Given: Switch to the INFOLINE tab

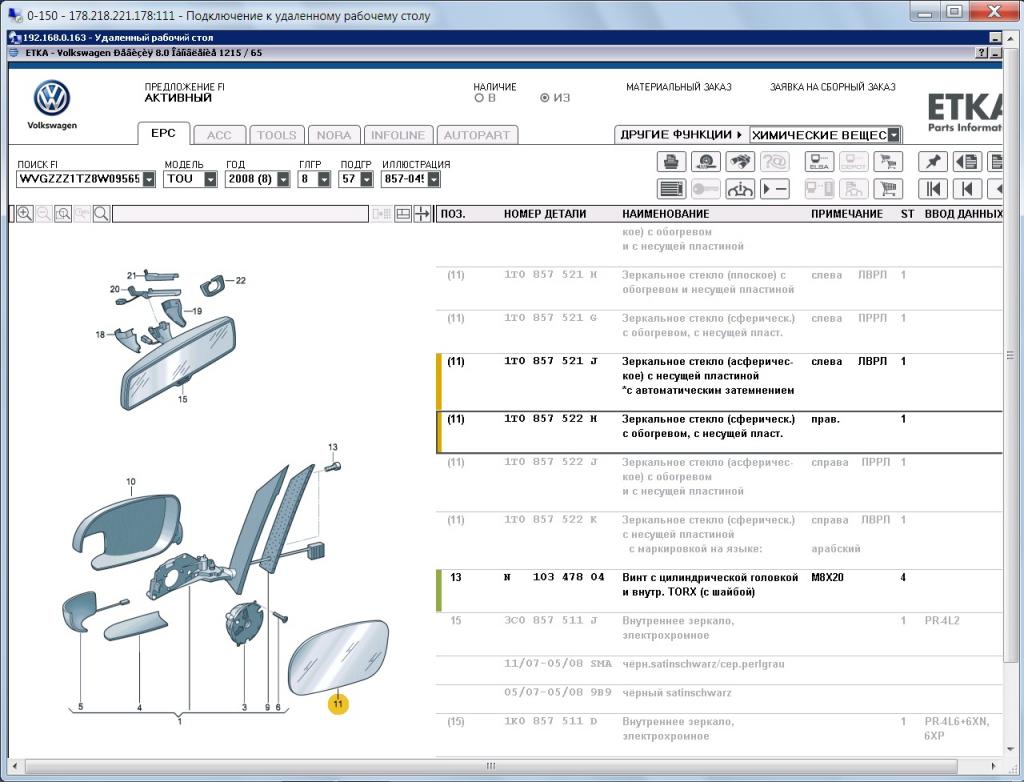Looking at the screenshot, I should (x=398, y=135).
